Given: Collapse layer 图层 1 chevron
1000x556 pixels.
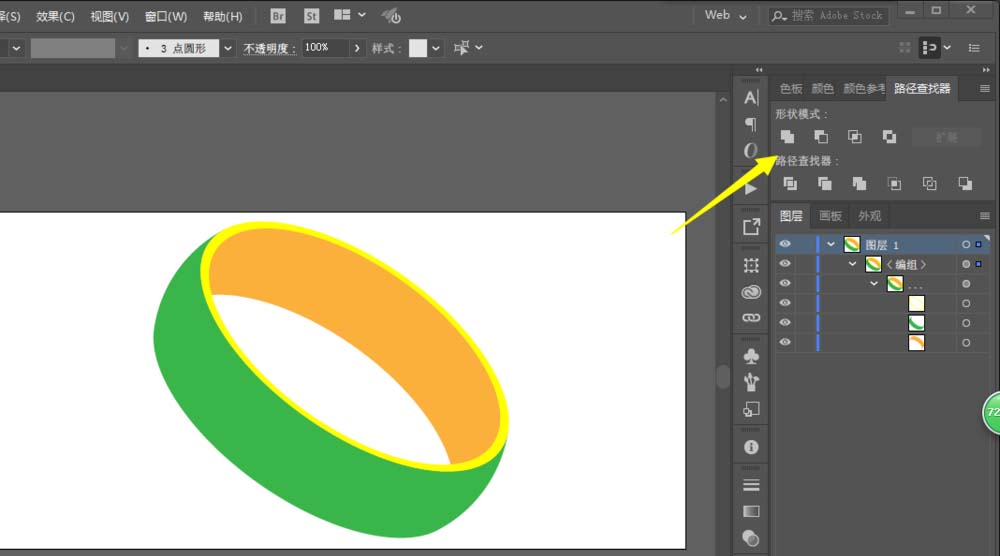Looking at the screenshot, I should 830,244.
